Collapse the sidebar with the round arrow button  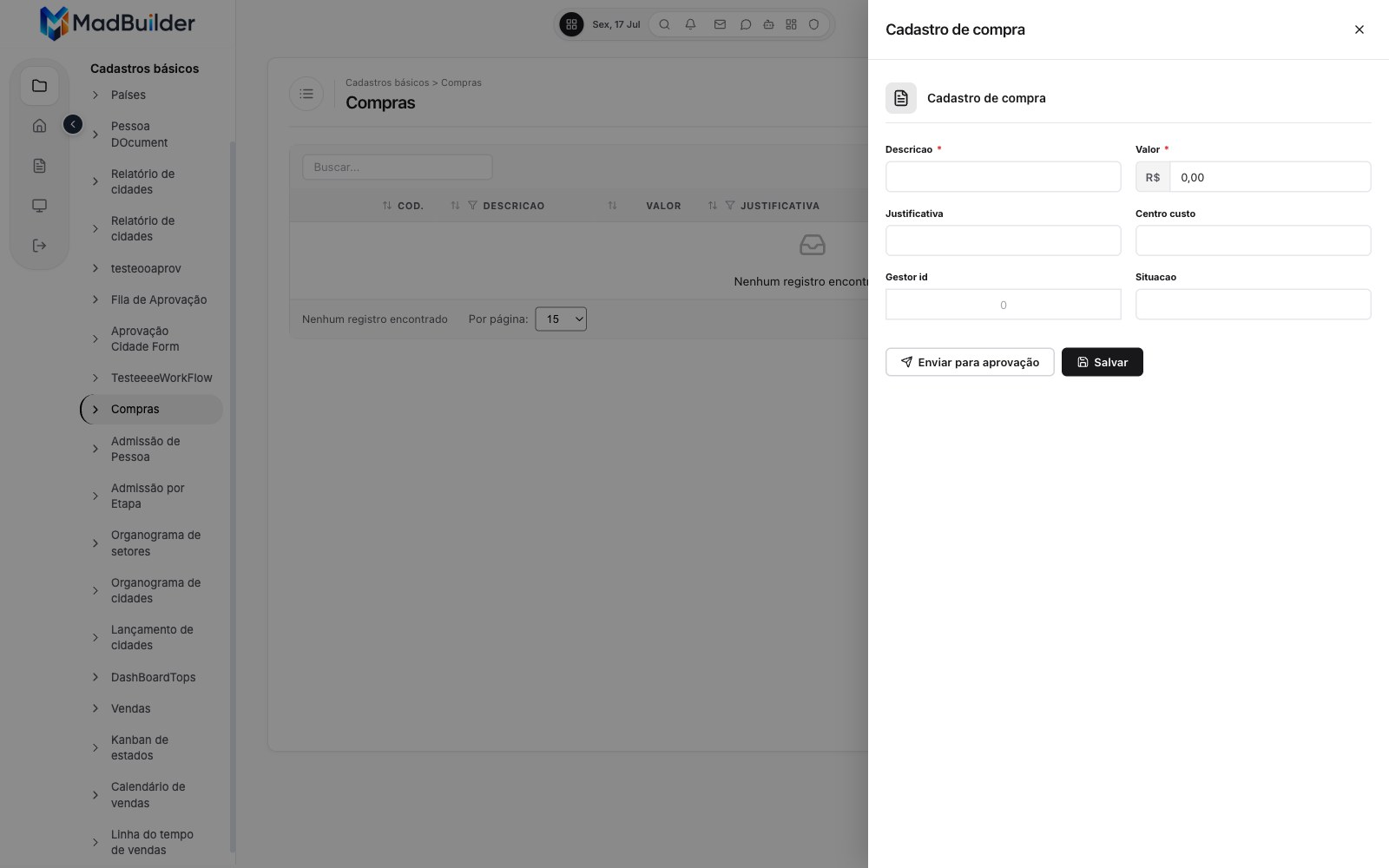point(73,125)
